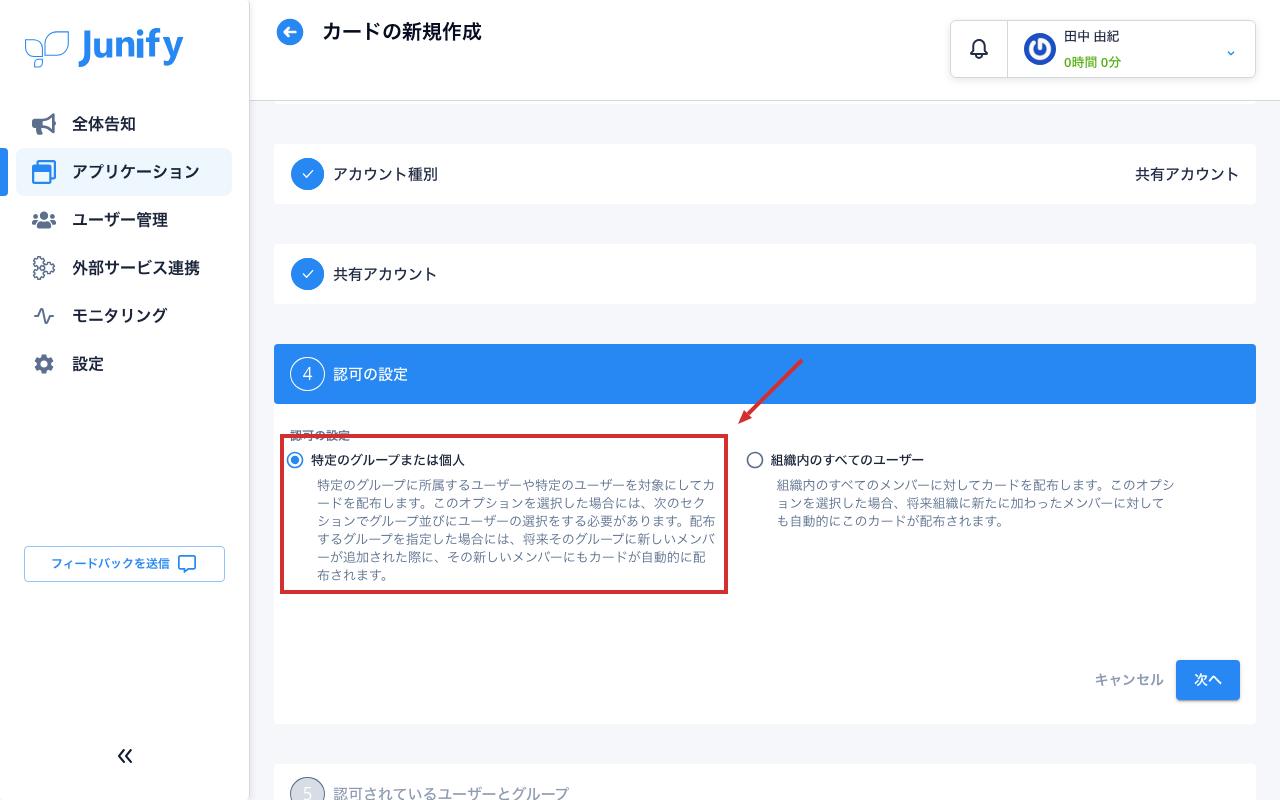Screen dimensions: 1280x800
Task: Collapse the sidebar with double chevron
Action: tap(125, 756)
